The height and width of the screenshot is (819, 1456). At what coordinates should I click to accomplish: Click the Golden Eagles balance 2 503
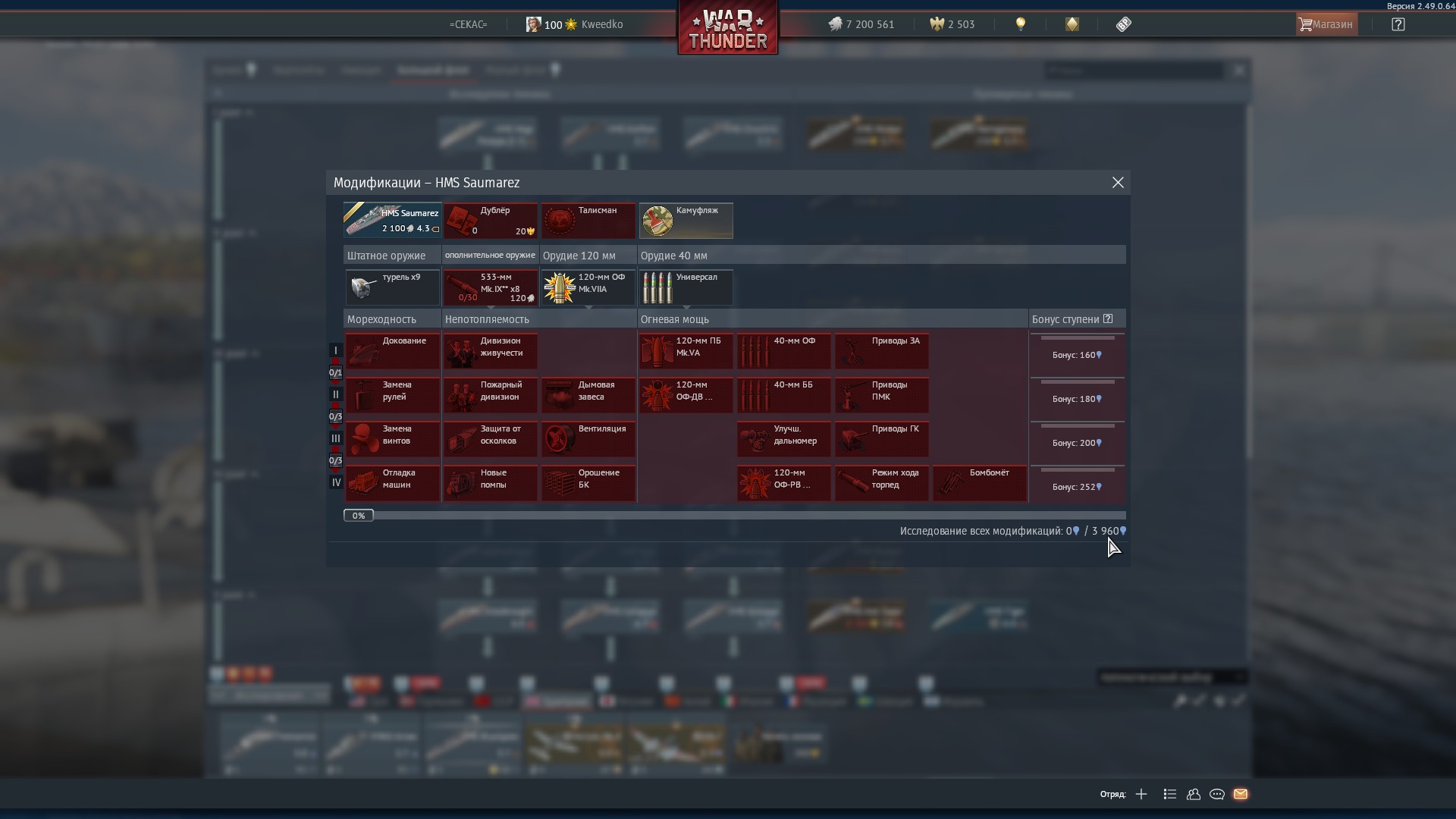952,24
